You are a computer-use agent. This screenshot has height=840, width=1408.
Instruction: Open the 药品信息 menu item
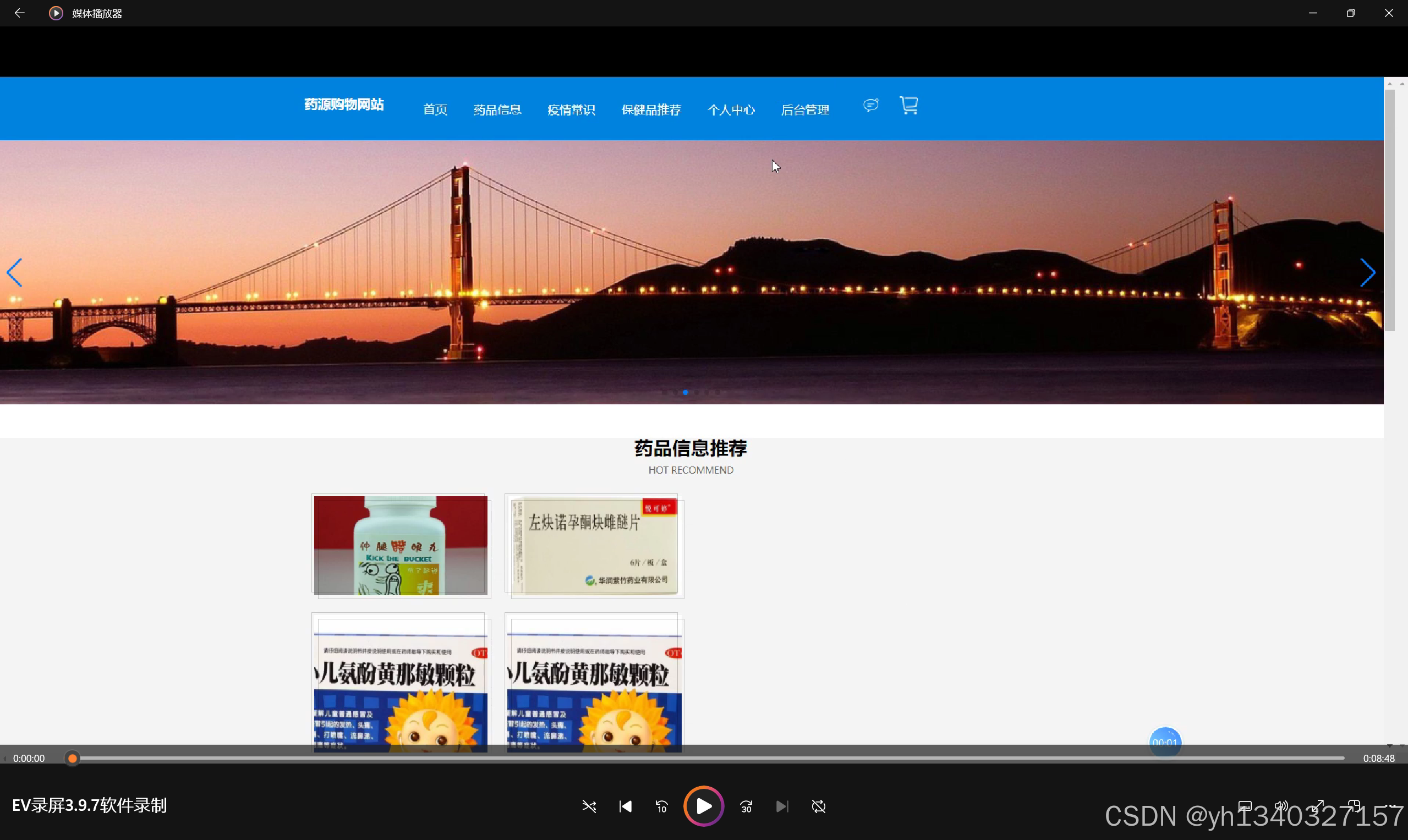pos(497,110)
